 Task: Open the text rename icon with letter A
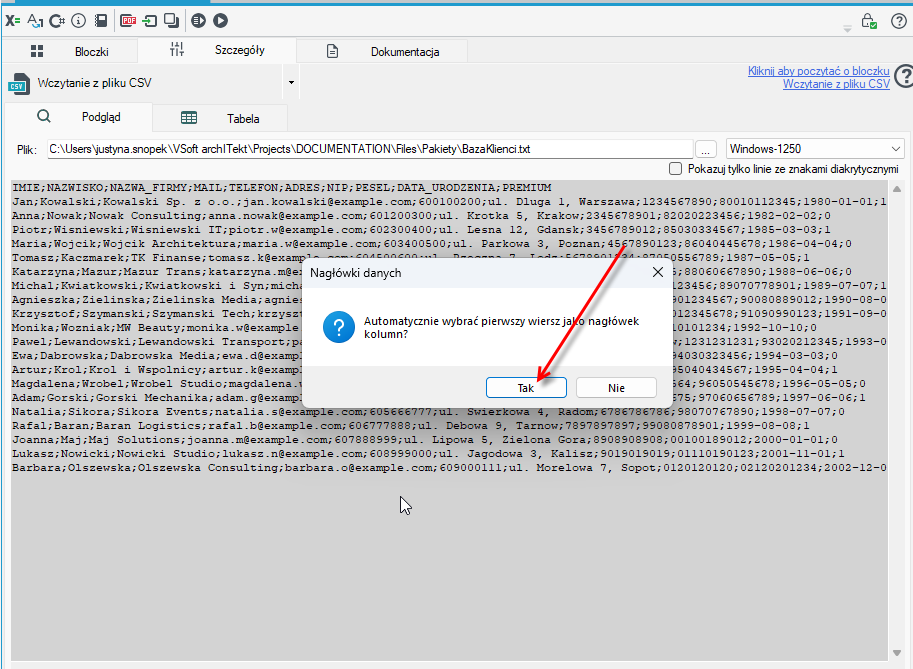pyautogui.click(x=35, y=21)
